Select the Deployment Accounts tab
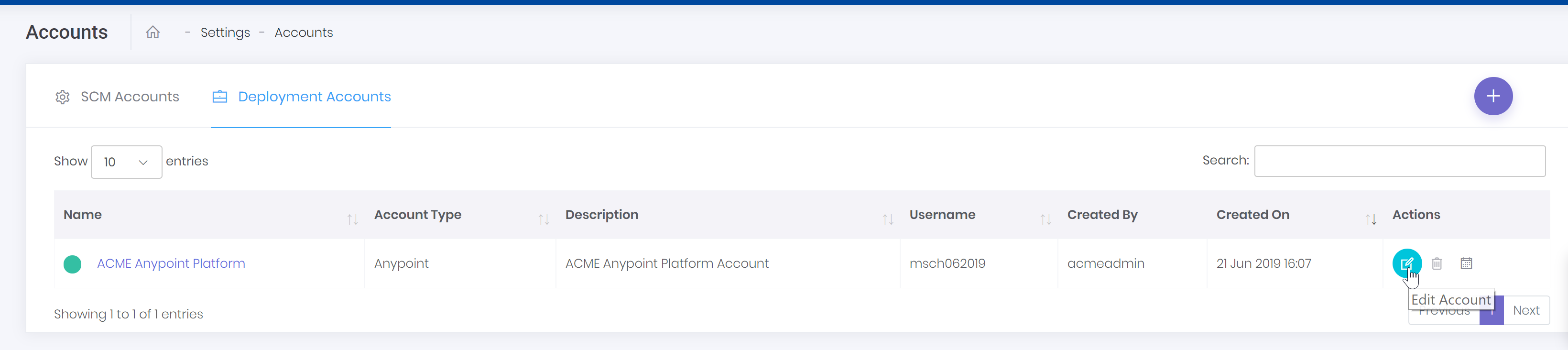1568x350 pixels. [x=301, y=97]
